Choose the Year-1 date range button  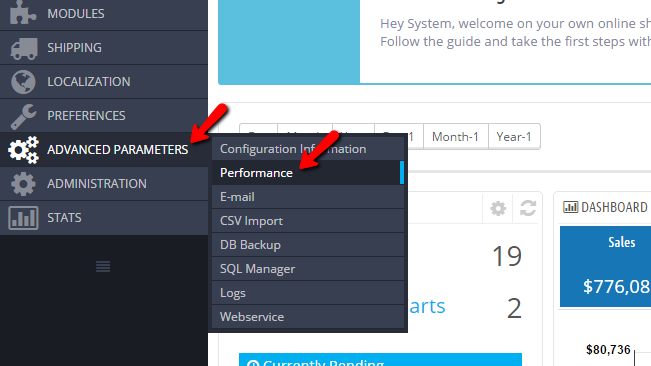(x=514, y=137)
